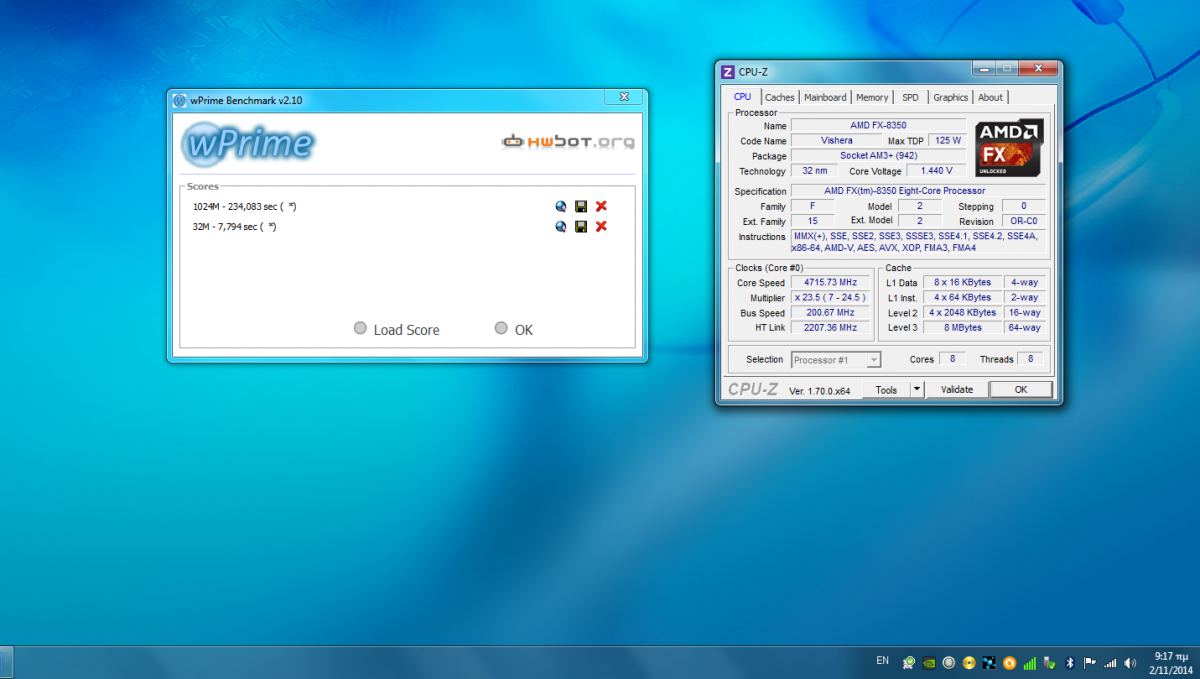Select the OK radio button in wPrime
This screenshot has width=1200, height=679.
(x=501, y=329)
